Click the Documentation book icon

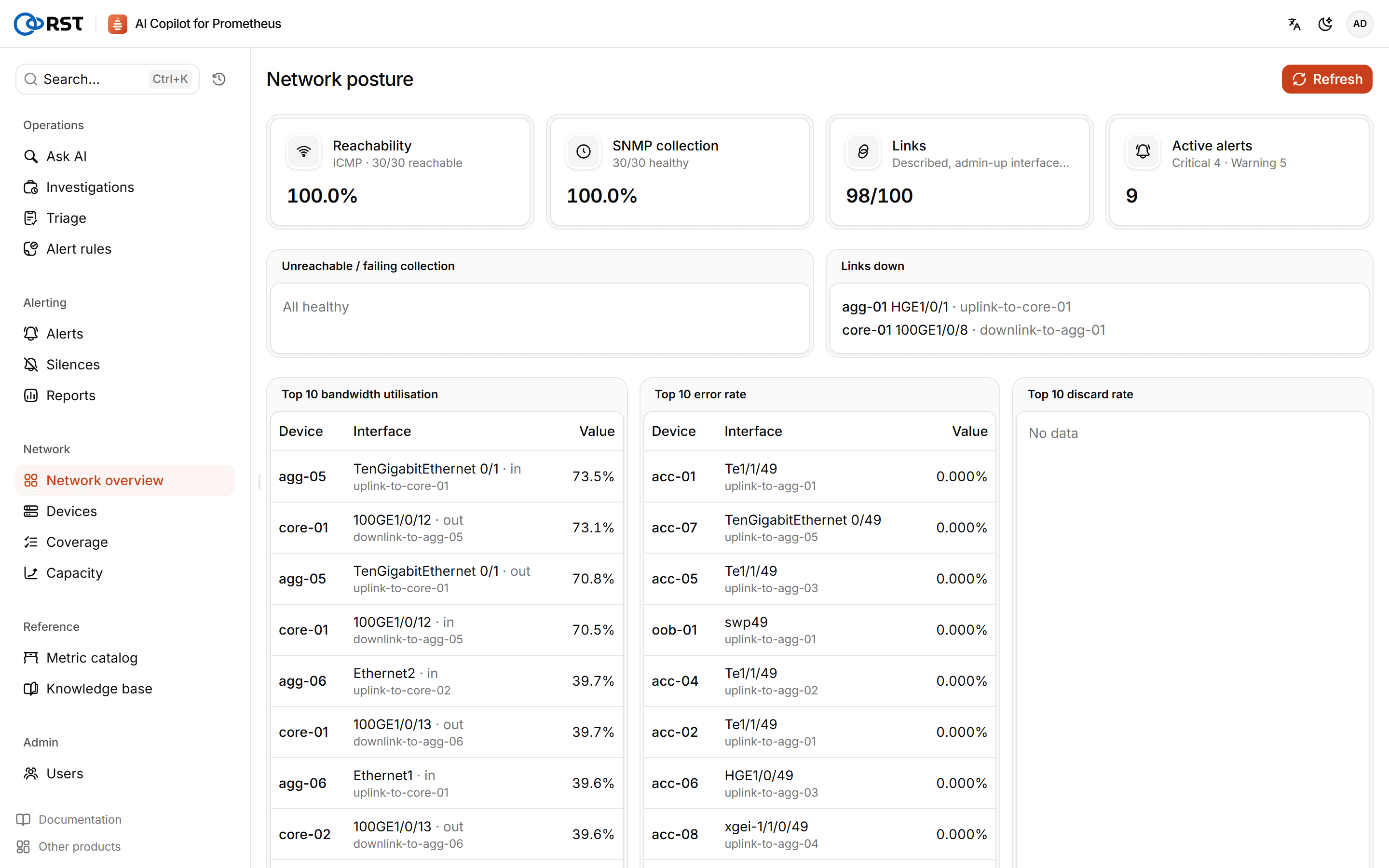click(24, 819)
